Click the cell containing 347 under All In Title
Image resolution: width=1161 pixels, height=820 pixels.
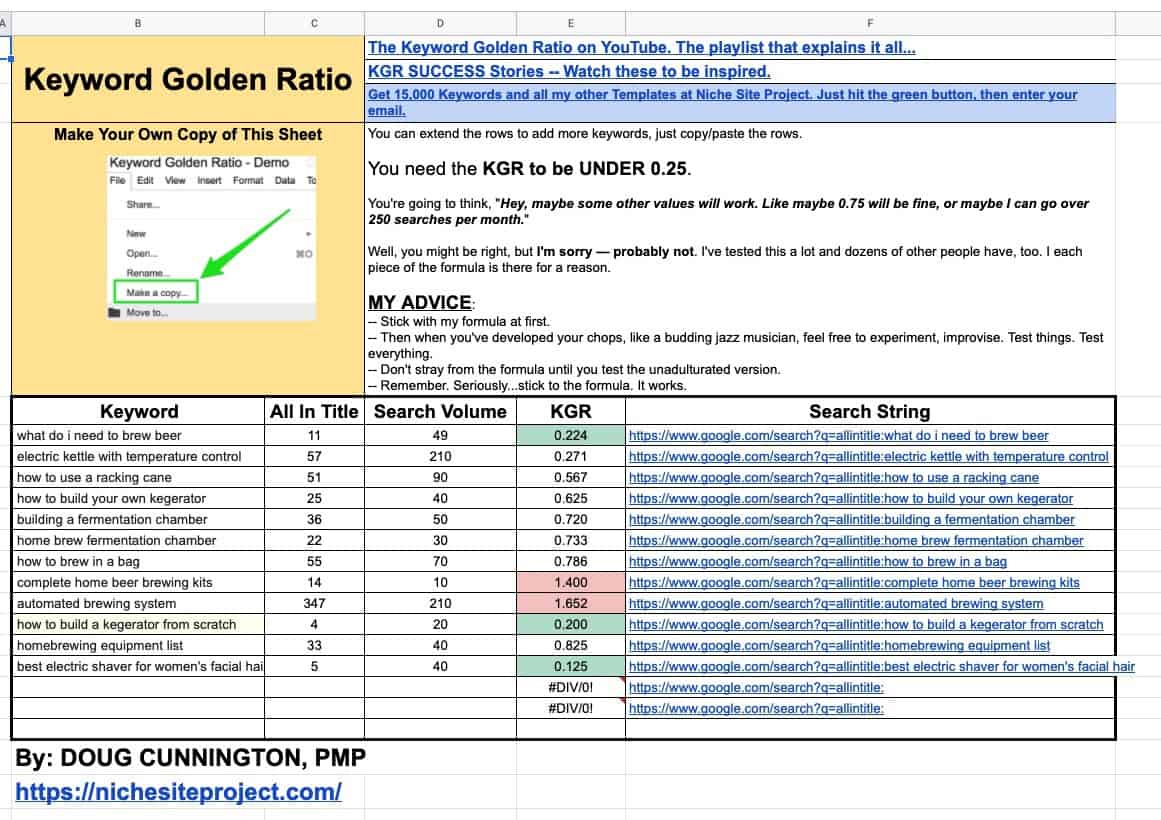314,603
